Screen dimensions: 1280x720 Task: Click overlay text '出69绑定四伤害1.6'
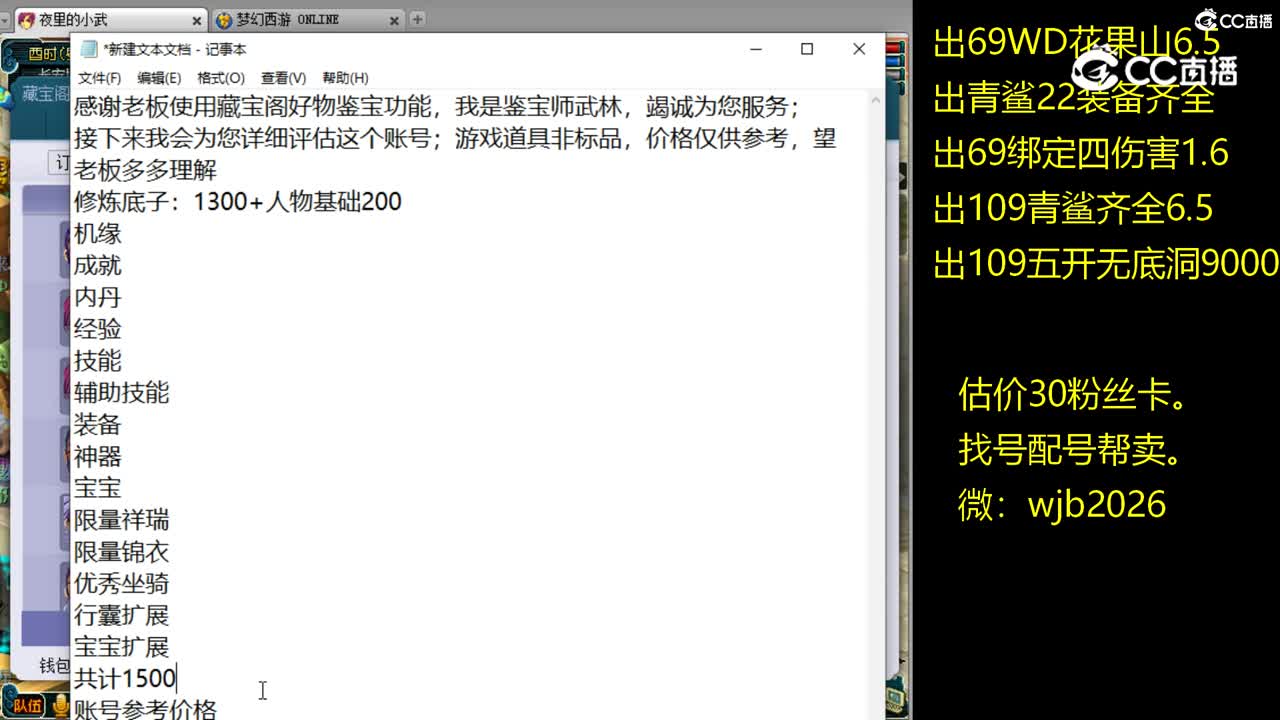(x=1081, y=153)
